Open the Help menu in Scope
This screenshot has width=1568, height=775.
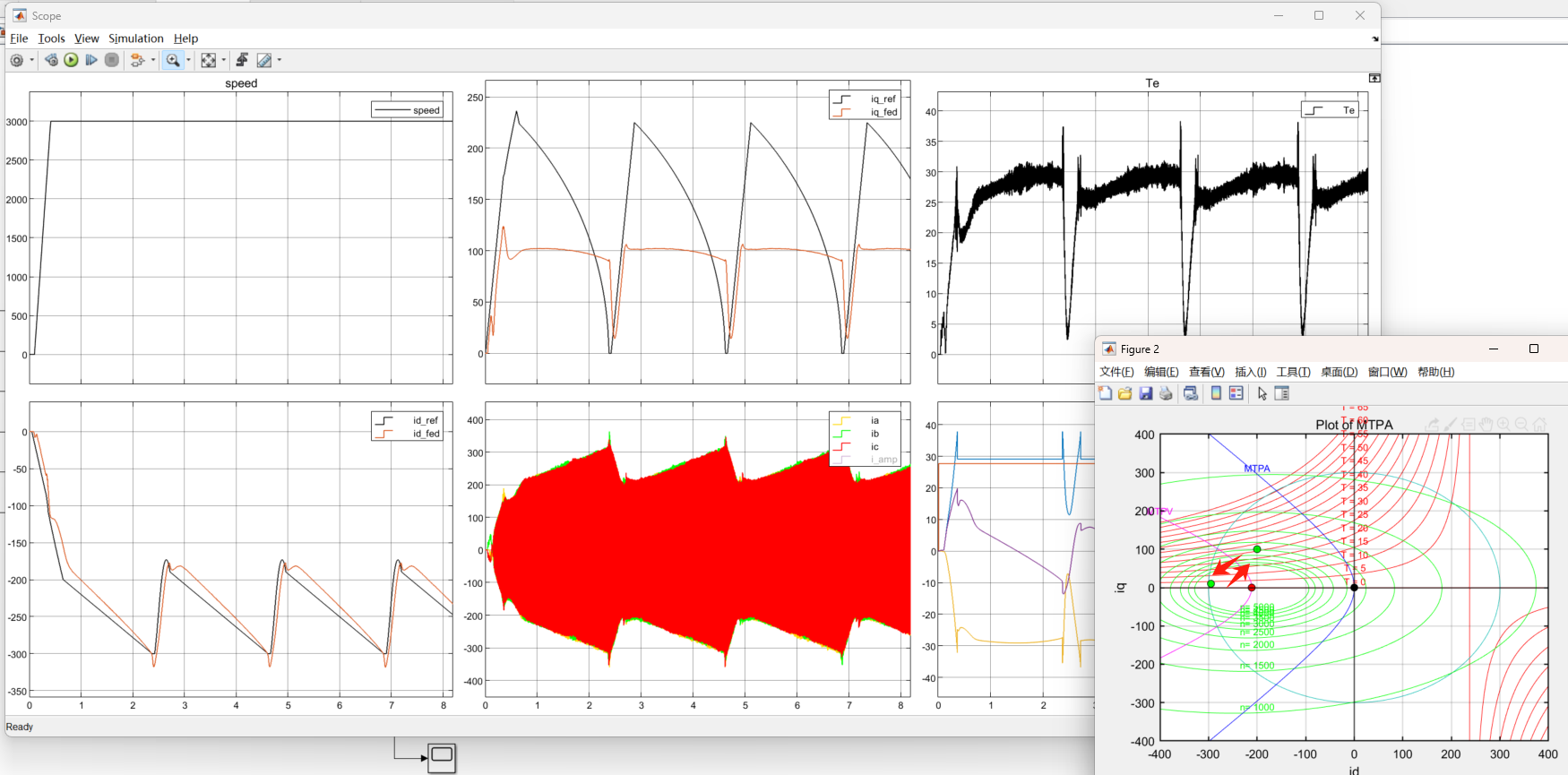pyautogui.click(x=185, y=39)
